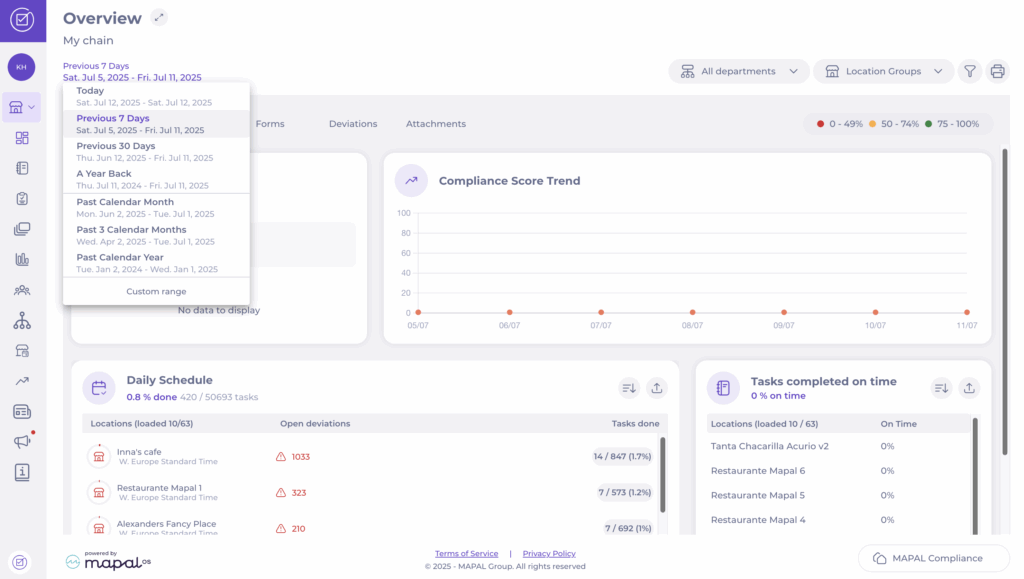Open the Attachments tab
The width and height of the screenshot is (1024, 579).
(x=435, y=124)
